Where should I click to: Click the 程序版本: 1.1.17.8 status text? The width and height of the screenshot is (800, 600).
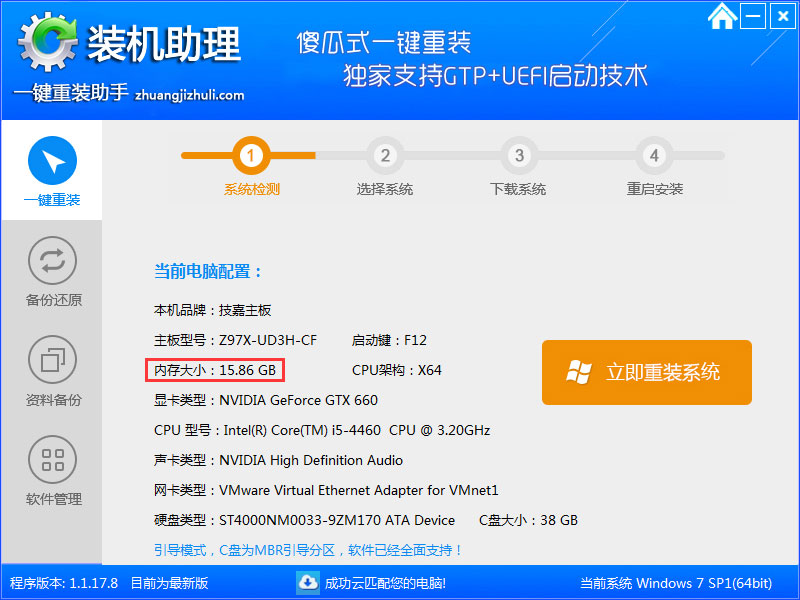64,583
